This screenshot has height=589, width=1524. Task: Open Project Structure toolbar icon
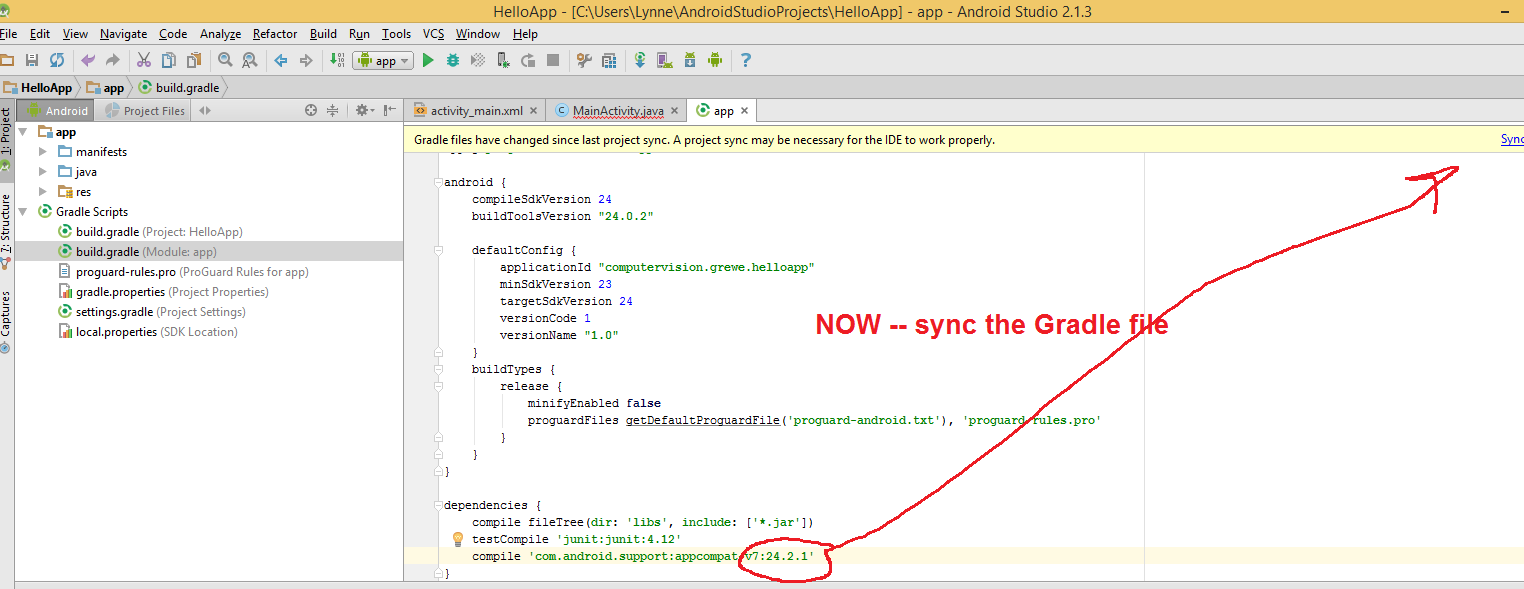point(609,61)
